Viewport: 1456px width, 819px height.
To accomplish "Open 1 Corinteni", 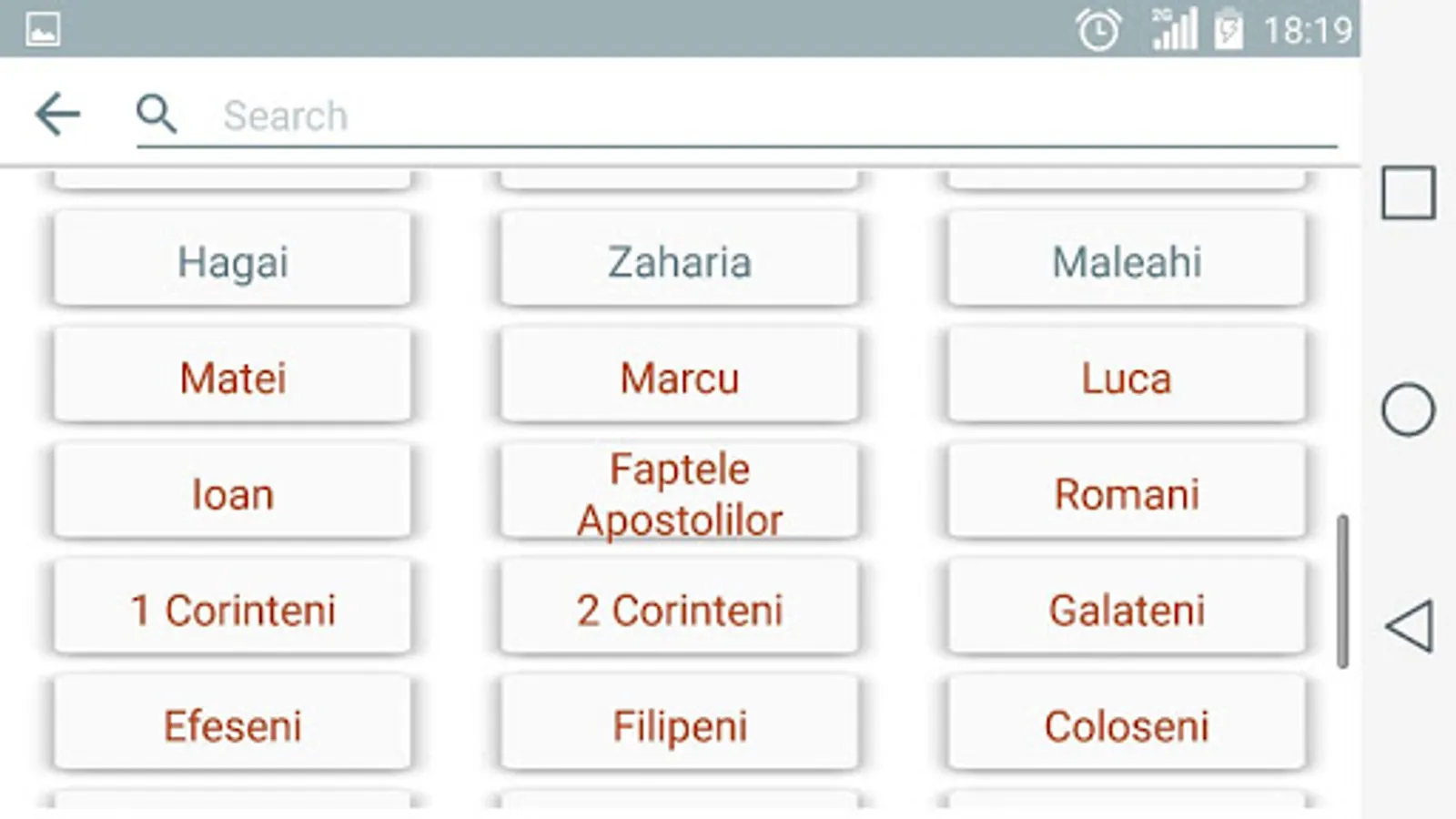I will pyautogui.click(x=232, y=610).
